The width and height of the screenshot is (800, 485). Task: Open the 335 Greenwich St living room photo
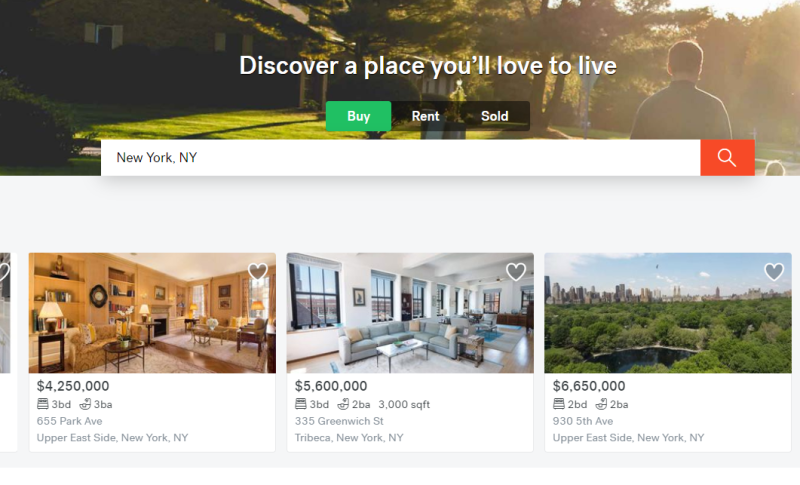click(410, 313)
